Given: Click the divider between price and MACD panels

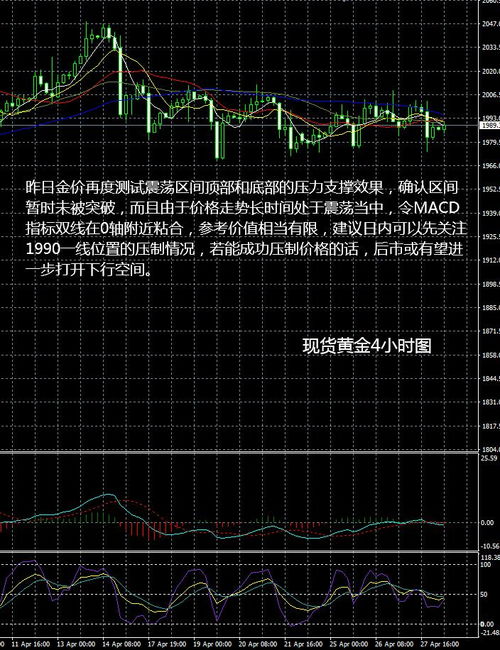Looking at the screenshot, I should point(239,452).
